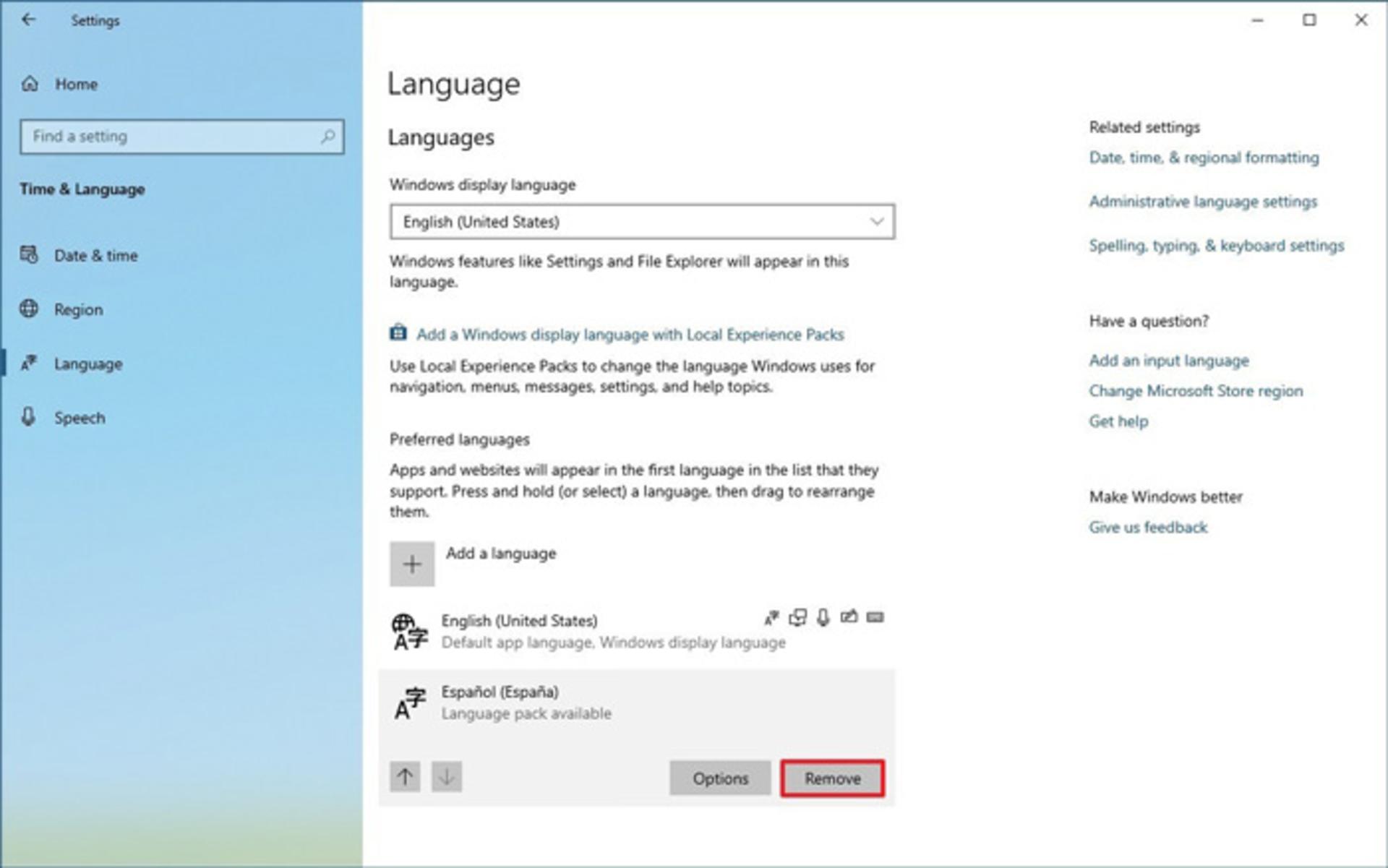1388x868 pixels.
Task: Focus the Find a setting search box
Action: pos(182,137)
